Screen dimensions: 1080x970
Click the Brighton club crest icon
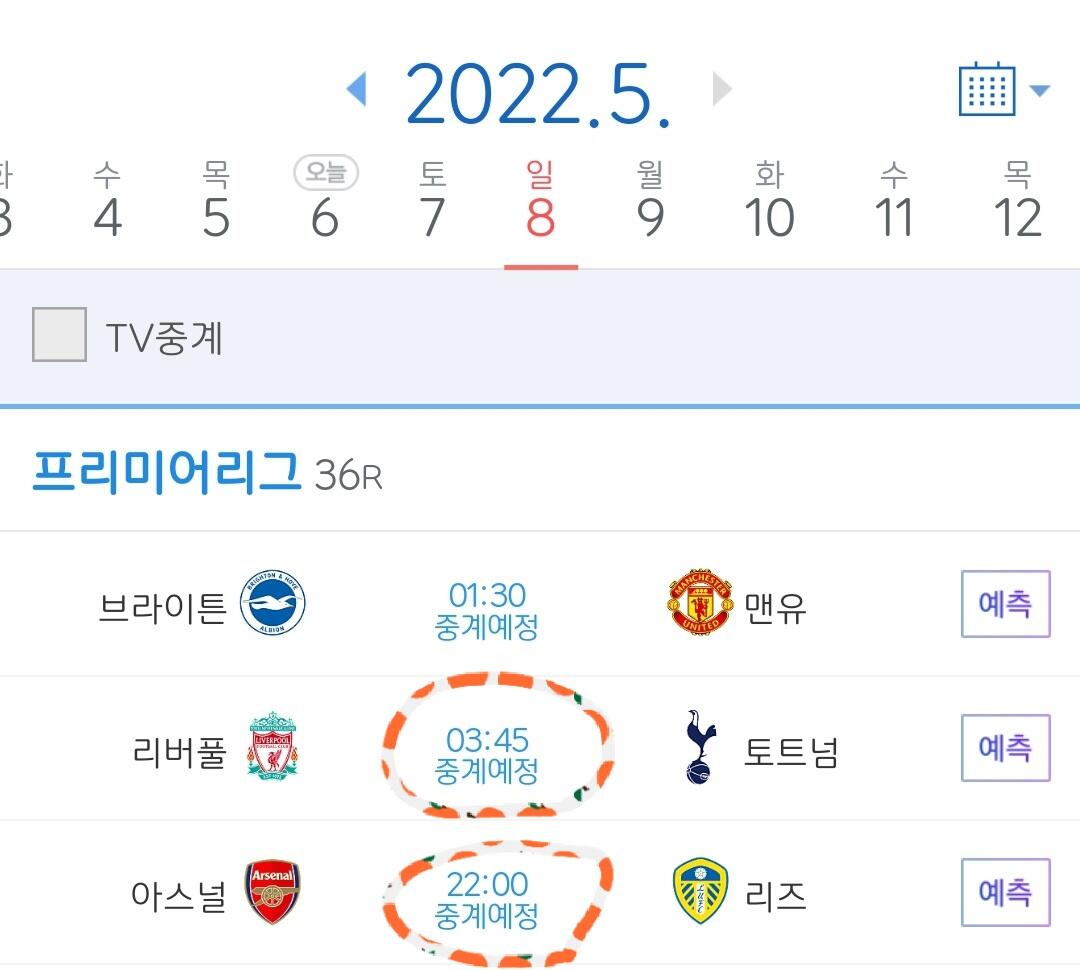click(273, 605)
